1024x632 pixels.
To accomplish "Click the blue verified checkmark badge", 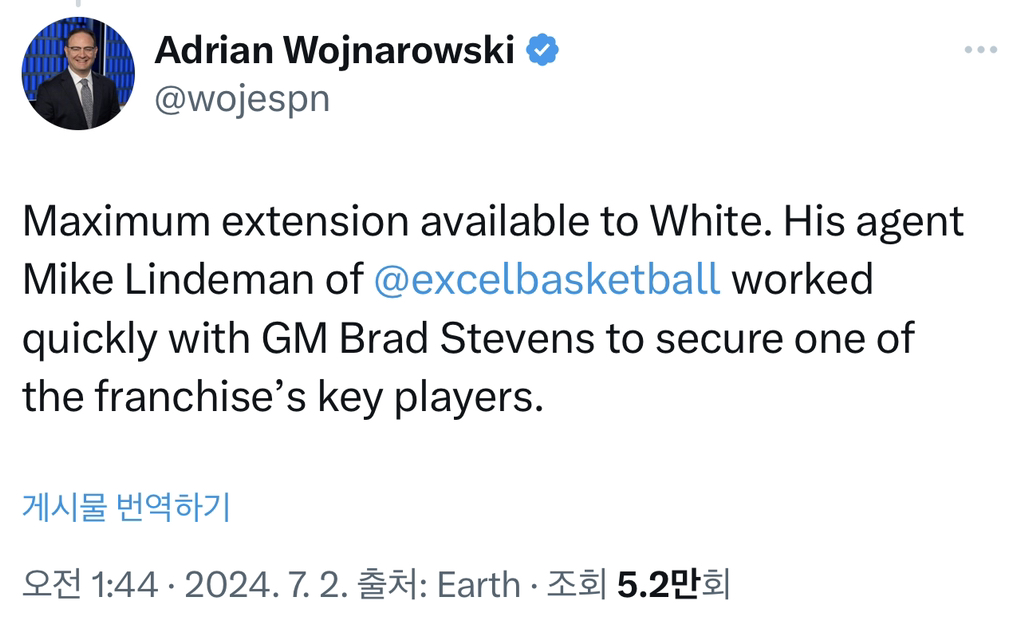I will [542, 50].
